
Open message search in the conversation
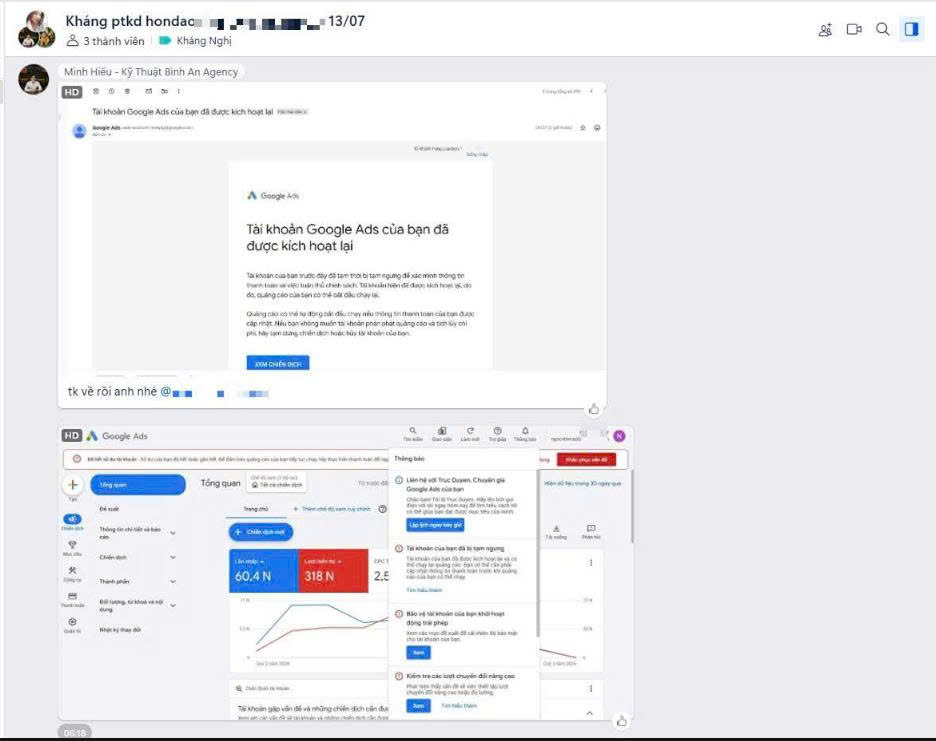(x=882, y=29)
